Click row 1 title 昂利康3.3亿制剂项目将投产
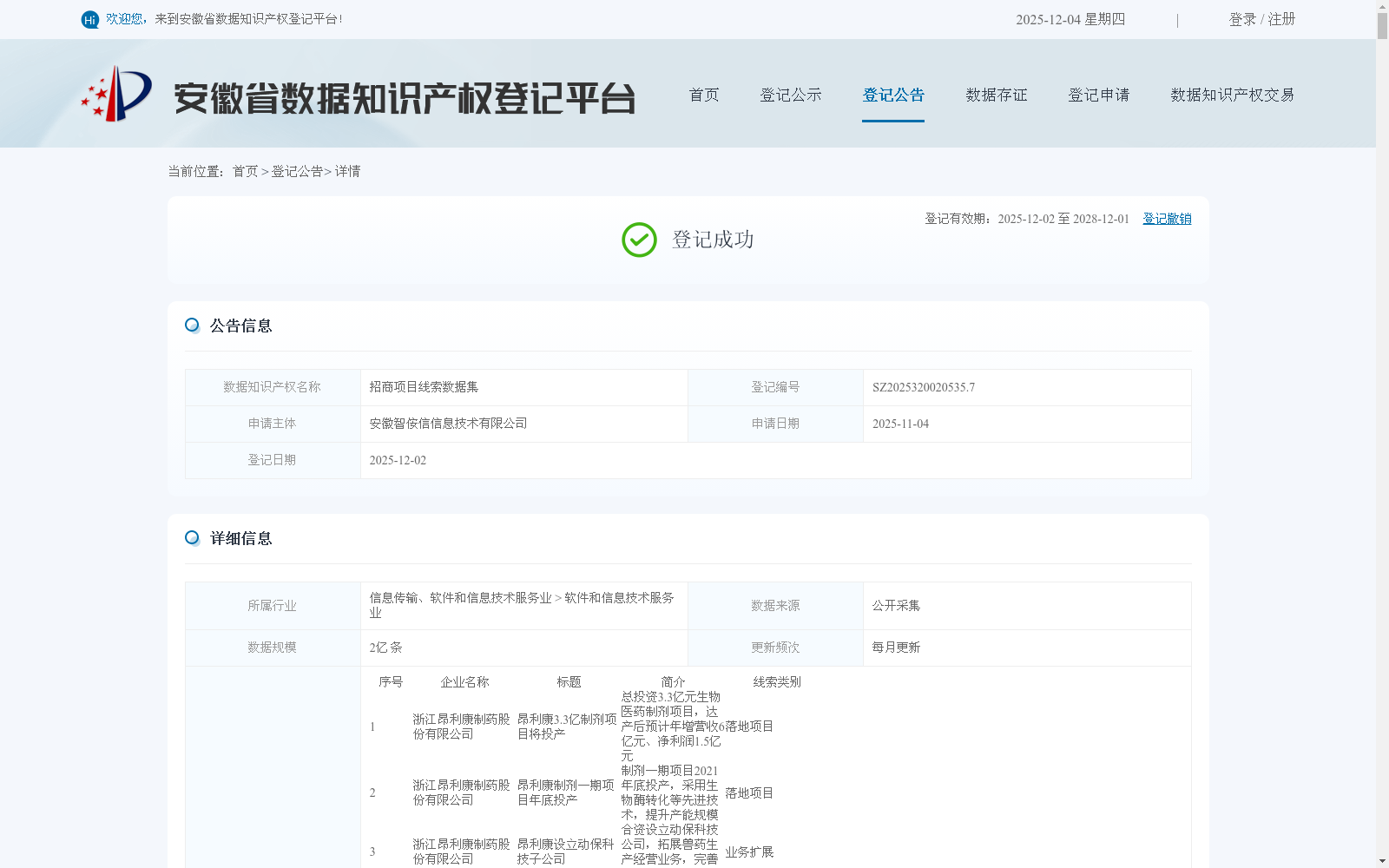The image size is (1389, 868). coord(567,727)
